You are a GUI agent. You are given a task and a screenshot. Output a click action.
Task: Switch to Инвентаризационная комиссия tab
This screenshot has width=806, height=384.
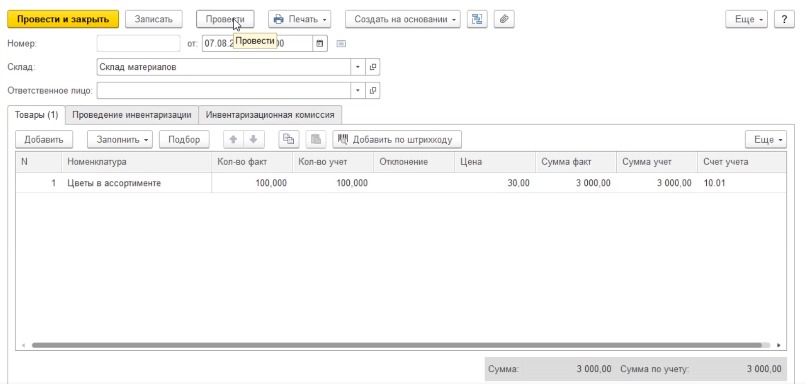click(270, 115)
